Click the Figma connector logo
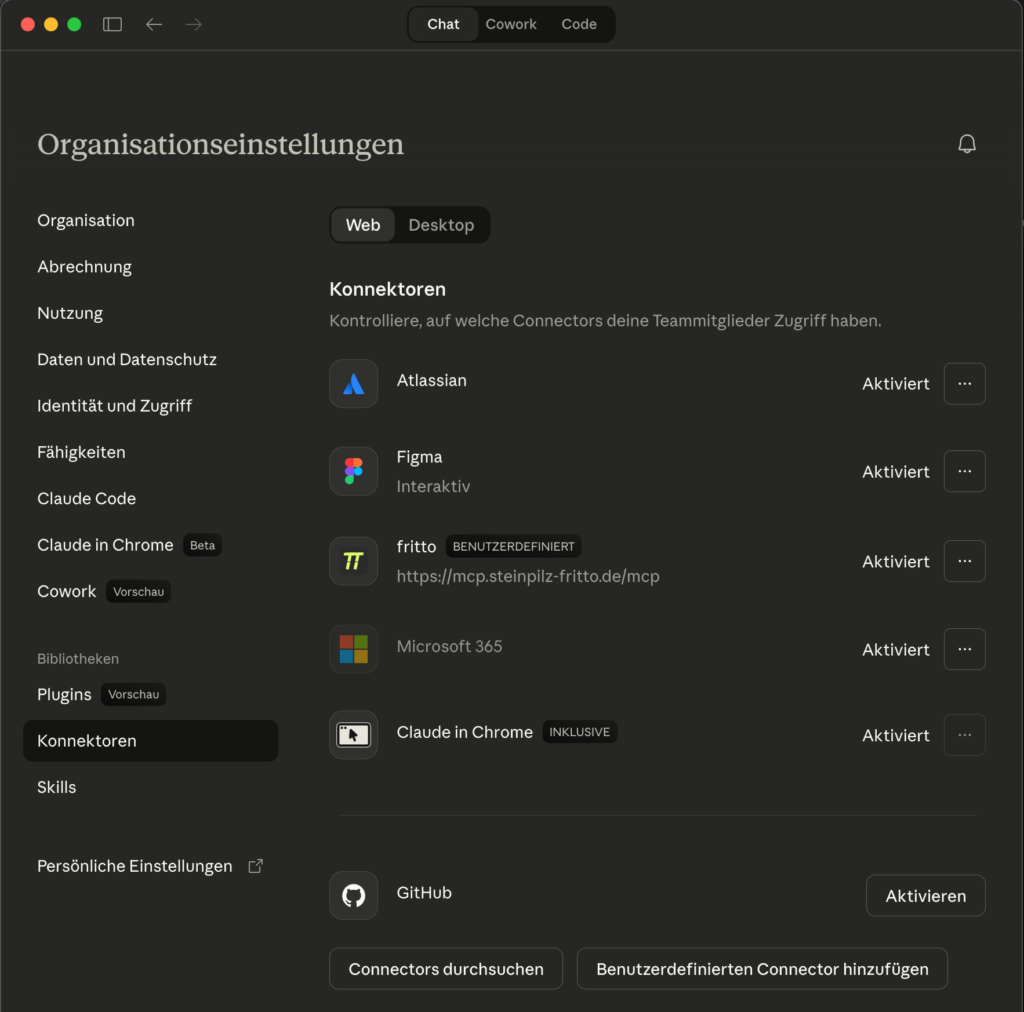This screenshot has height=1012, width=1024. coord(353,472)
